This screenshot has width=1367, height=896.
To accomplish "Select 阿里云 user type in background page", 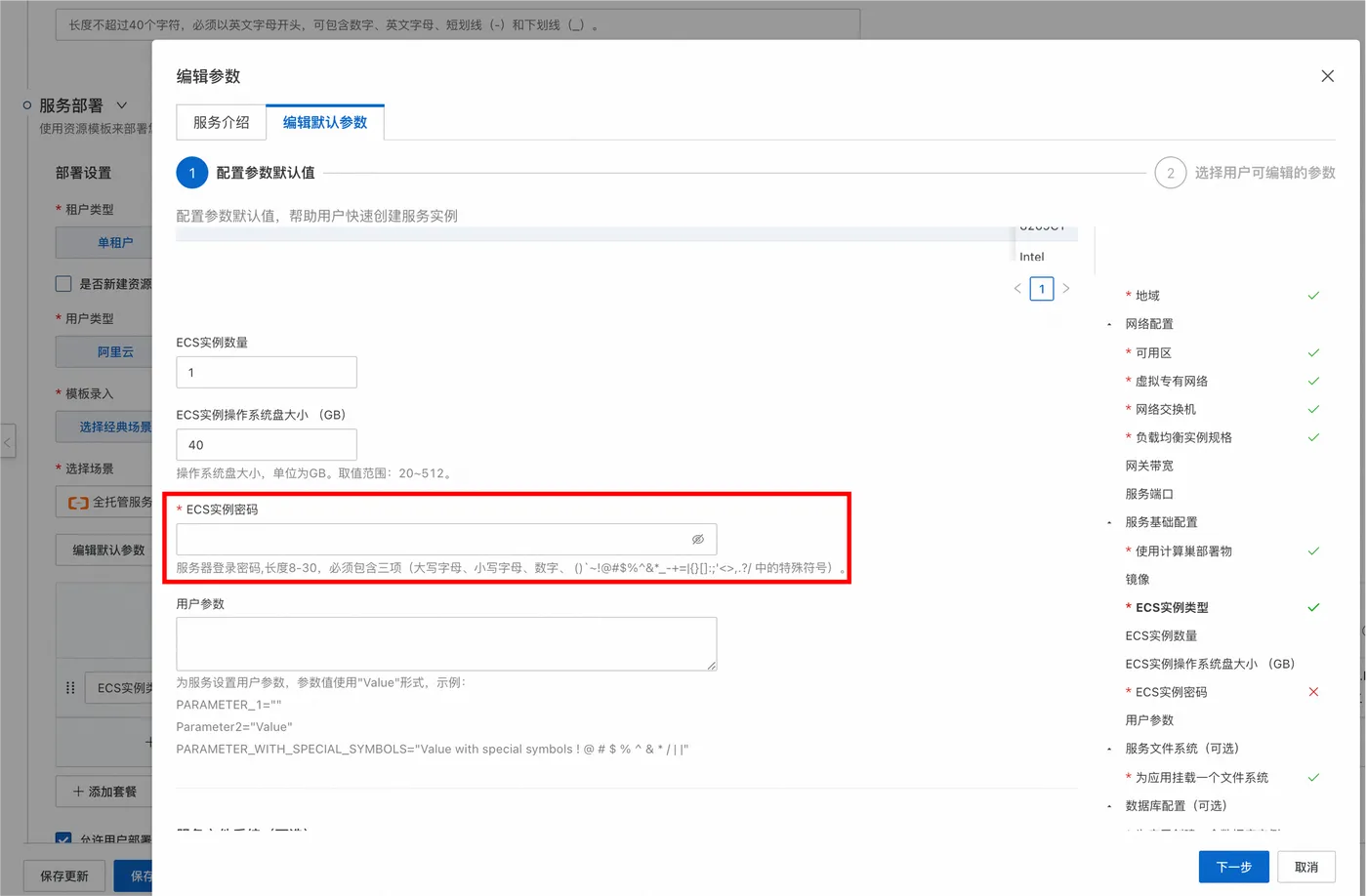I will (x=104, y=352).
